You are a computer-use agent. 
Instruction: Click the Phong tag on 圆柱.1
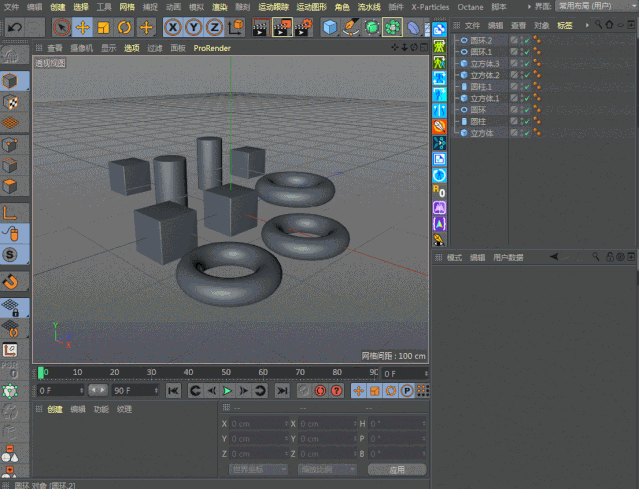pos(537,86)
